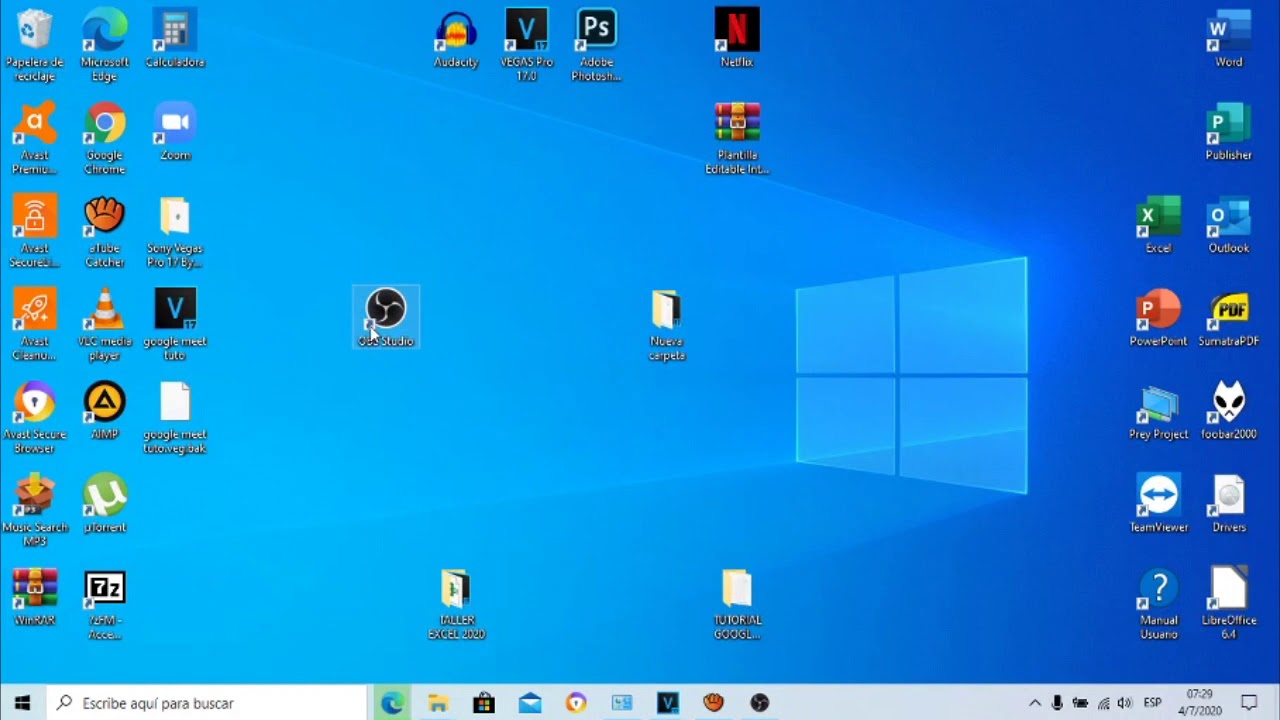This screenshot has height=720, width=1280.
Task: Select the Avast Premium icon
Action: [x=34, y=138]
